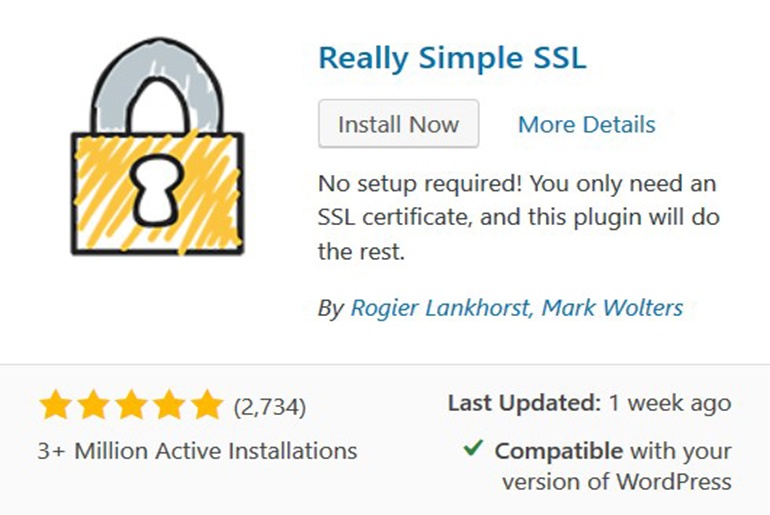
Task: Open the Really Simple SSL title link
Action: pos(452,58)
